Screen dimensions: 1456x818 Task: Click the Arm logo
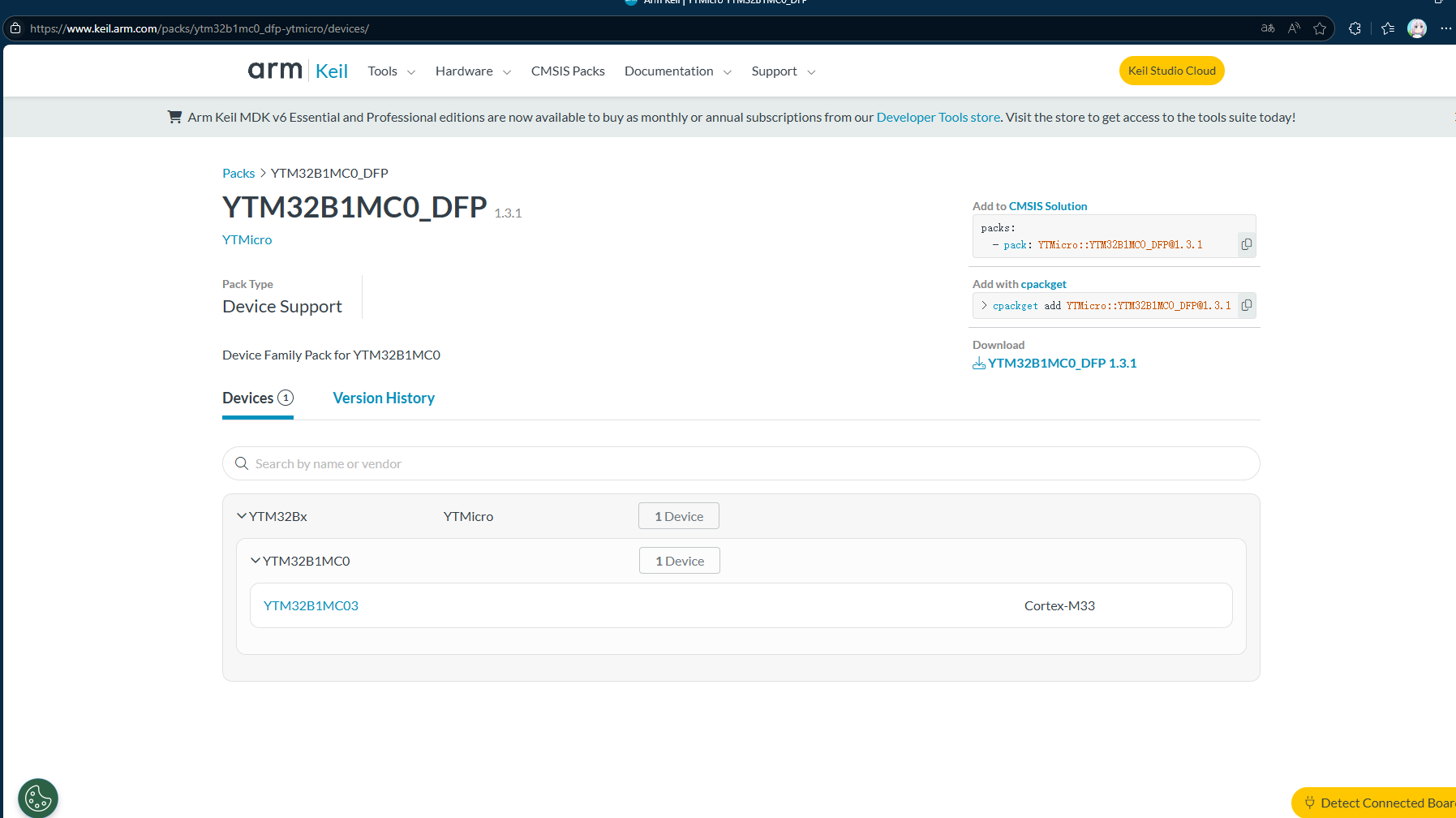pos(275,71)
